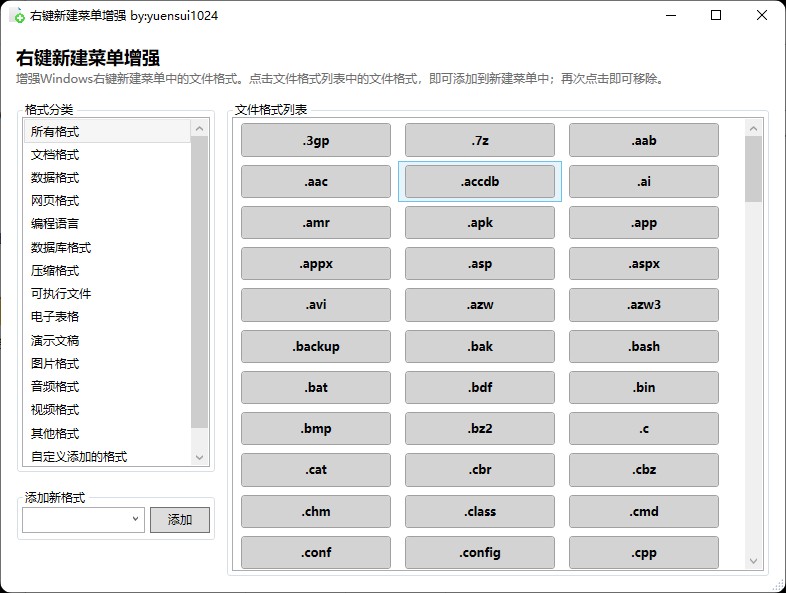Toggle the .appx format button
This screenshot has width=786, height=593.
click(x=316, y=264)
